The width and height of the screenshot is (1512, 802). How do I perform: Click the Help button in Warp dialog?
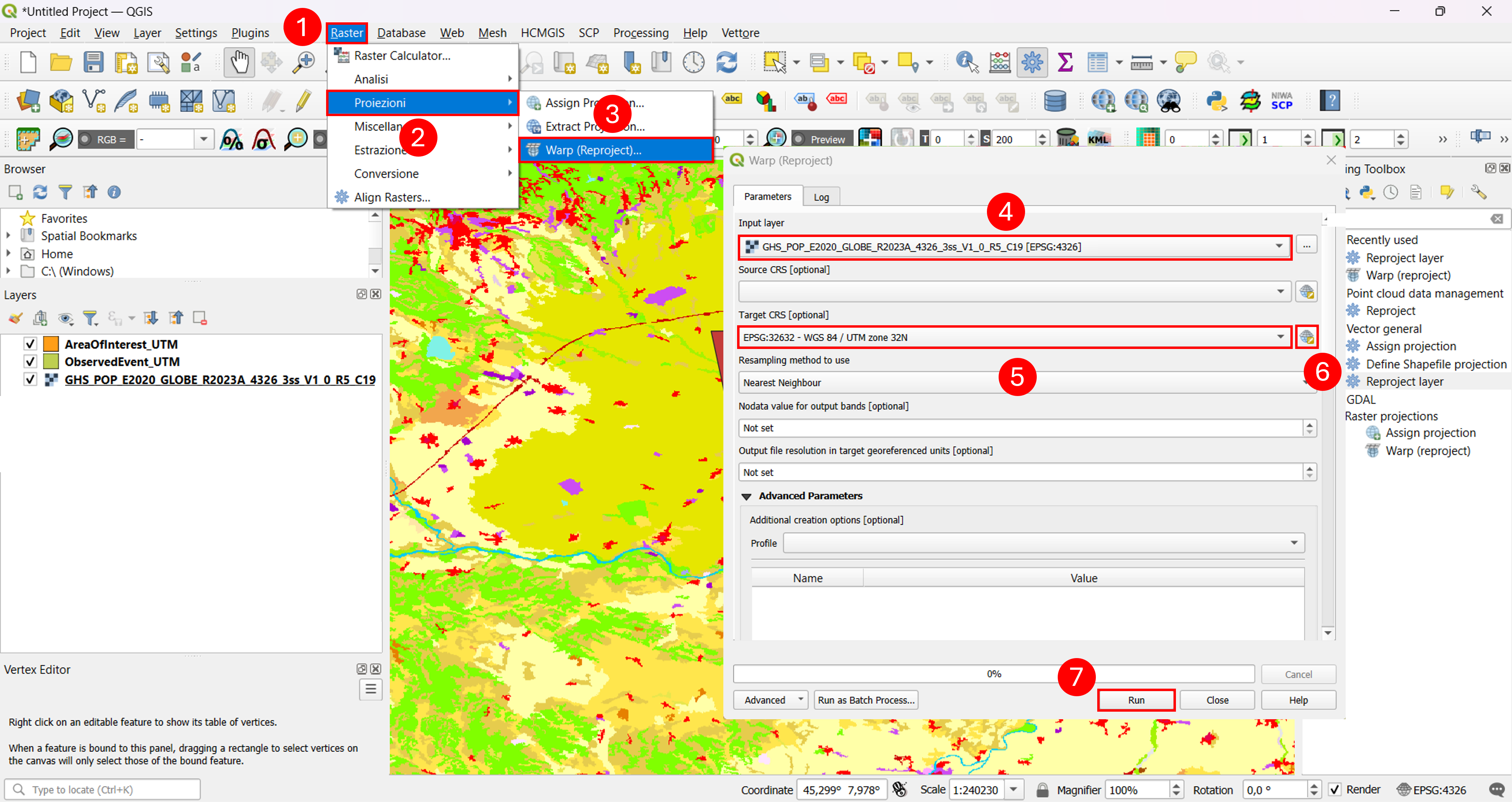click(1298, 700)
